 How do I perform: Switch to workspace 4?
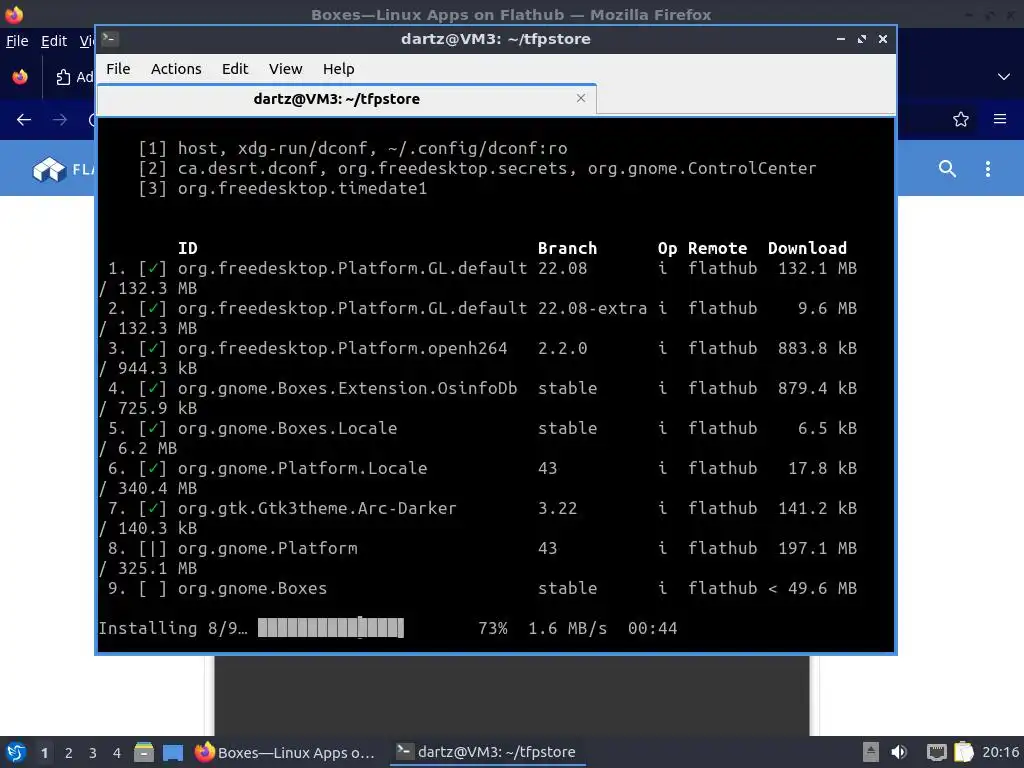click(117, 753)
